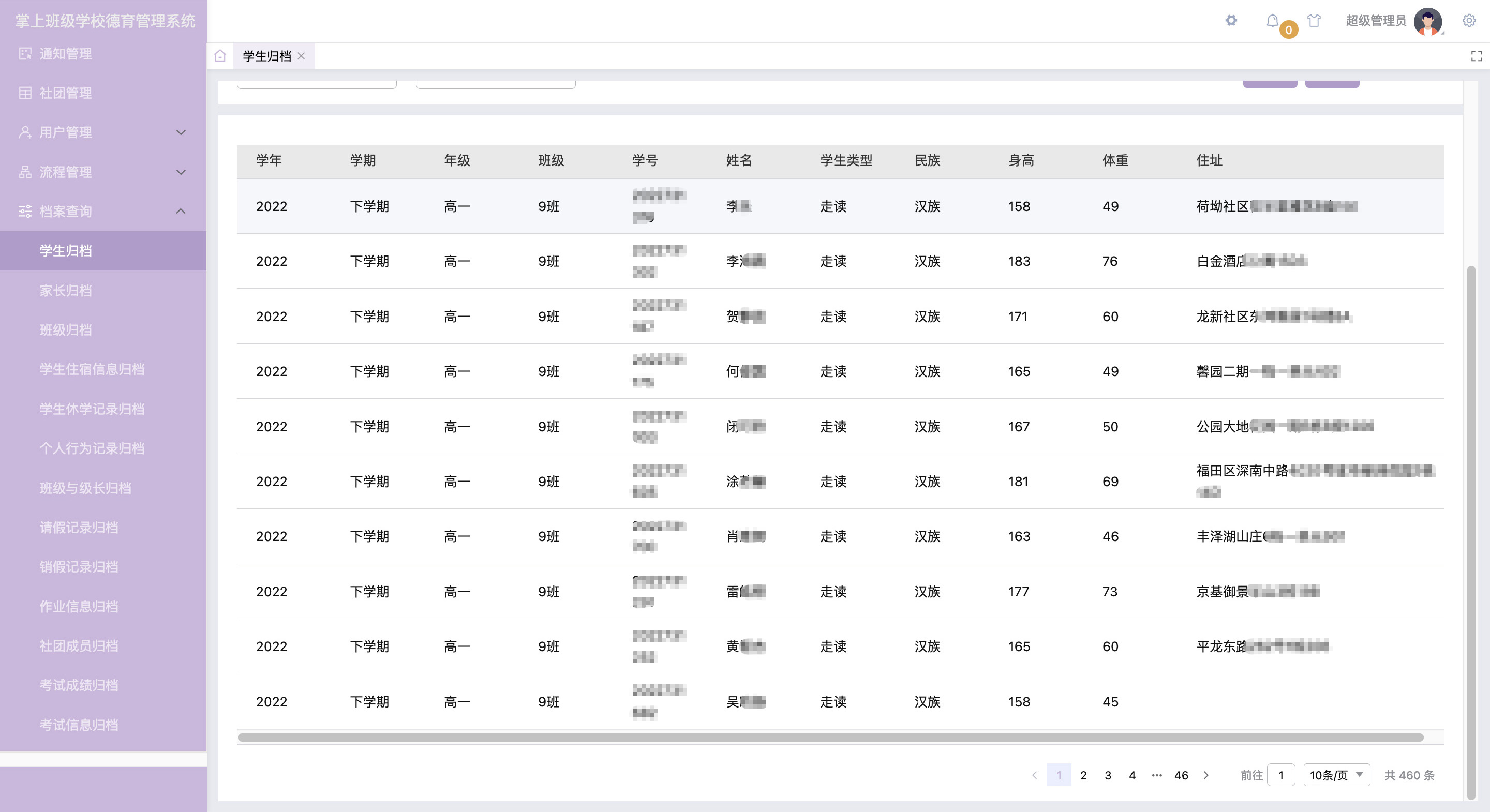Go to page 2
Screen dimensions: 1490x812
coord(1083,775)
